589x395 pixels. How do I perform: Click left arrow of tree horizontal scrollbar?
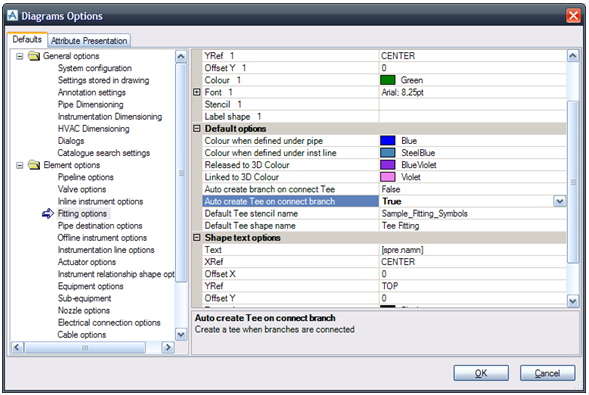pyautogui.click(x=17, y=348)
